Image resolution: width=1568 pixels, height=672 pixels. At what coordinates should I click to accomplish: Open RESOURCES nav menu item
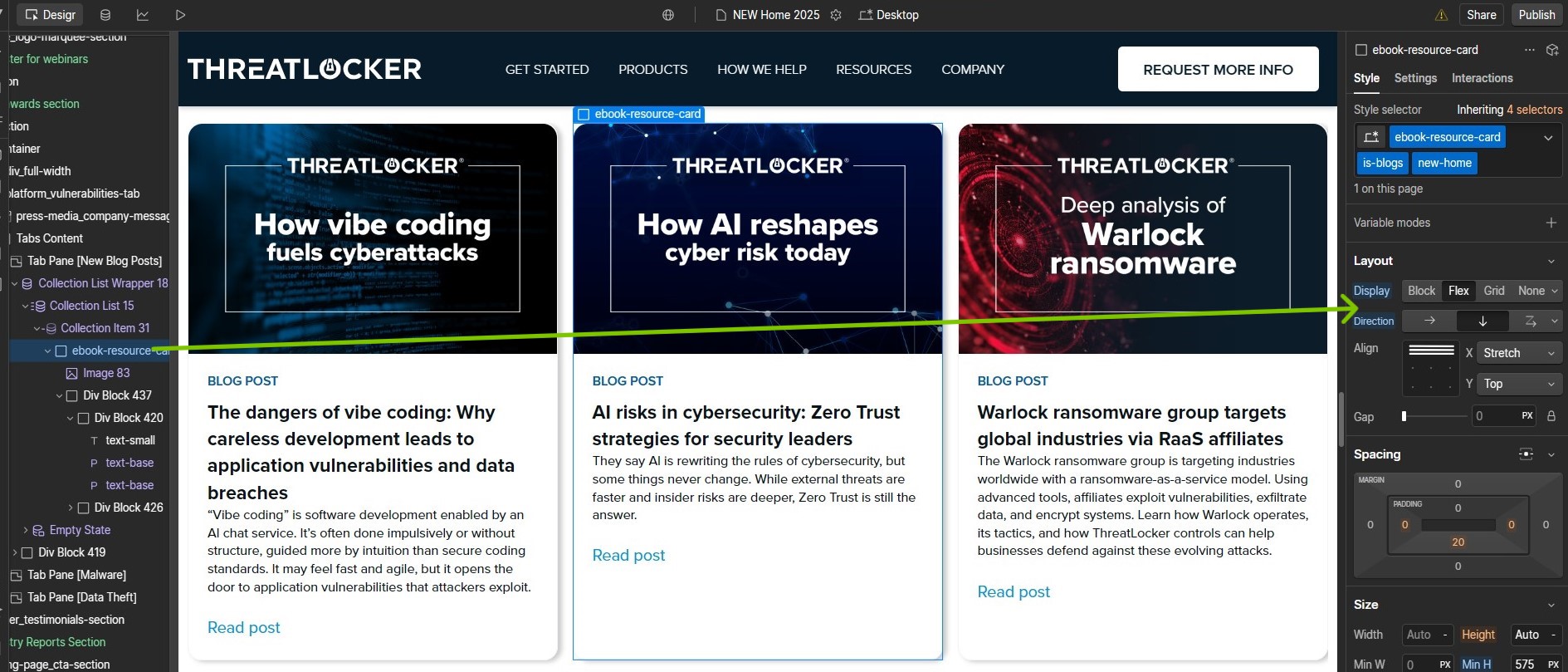(x=874, y=70)
